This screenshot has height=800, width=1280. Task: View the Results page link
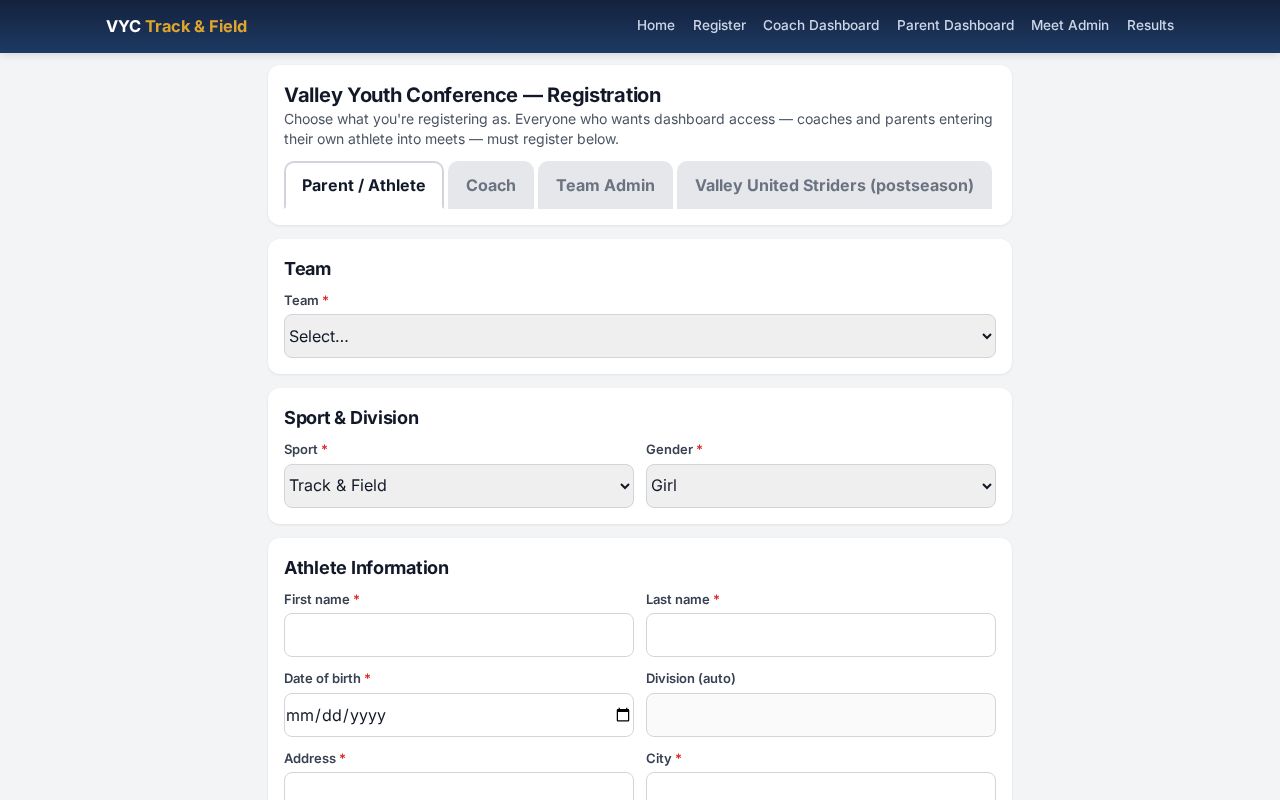pos(1150,25)
